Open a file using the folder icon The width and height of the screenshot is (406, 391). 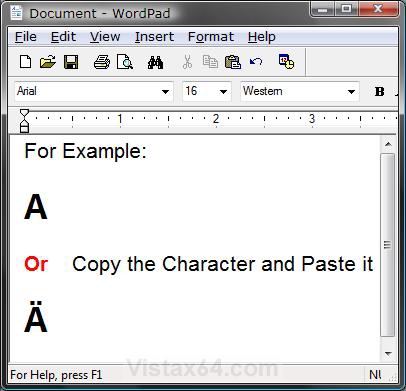click(x=48, y=62)
